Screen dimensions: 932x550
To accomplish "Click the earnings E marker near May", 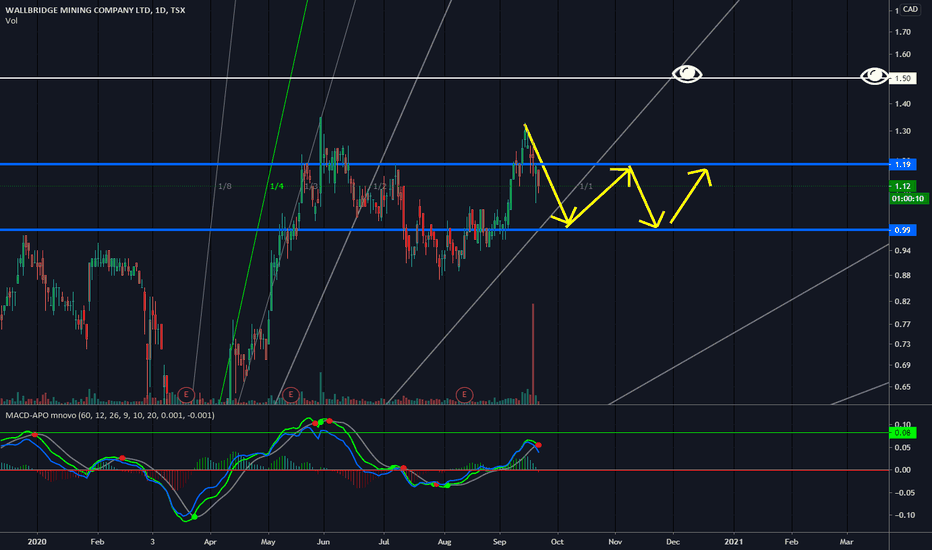I will pos(291,394).
